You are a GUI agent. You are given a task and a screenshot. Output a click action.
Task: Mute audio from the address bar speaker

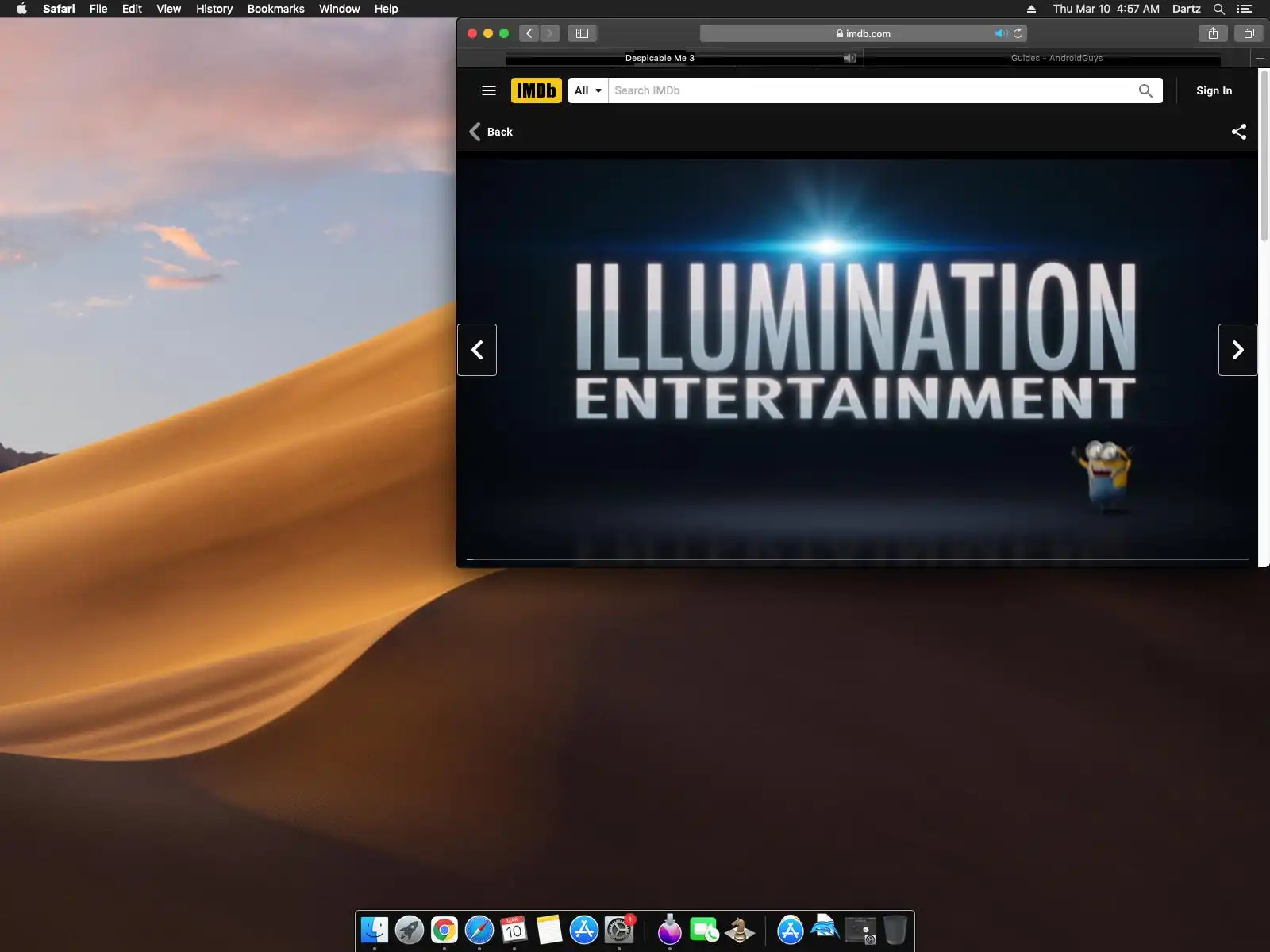[x=1001, y=33]
